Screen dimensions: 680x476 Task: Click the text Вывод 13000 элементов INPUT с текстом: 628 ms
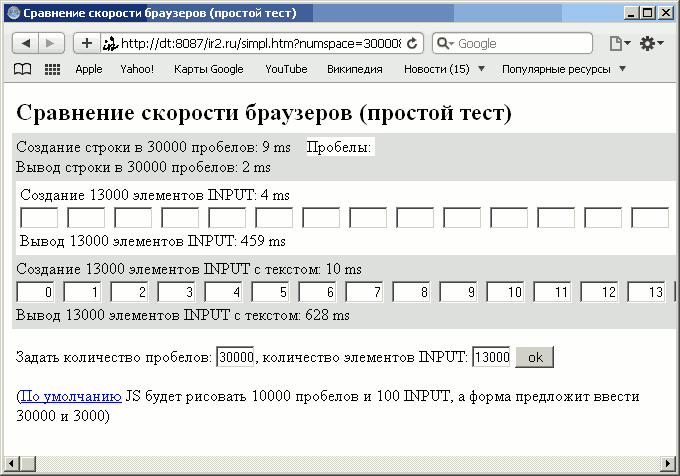coord(183,315)
